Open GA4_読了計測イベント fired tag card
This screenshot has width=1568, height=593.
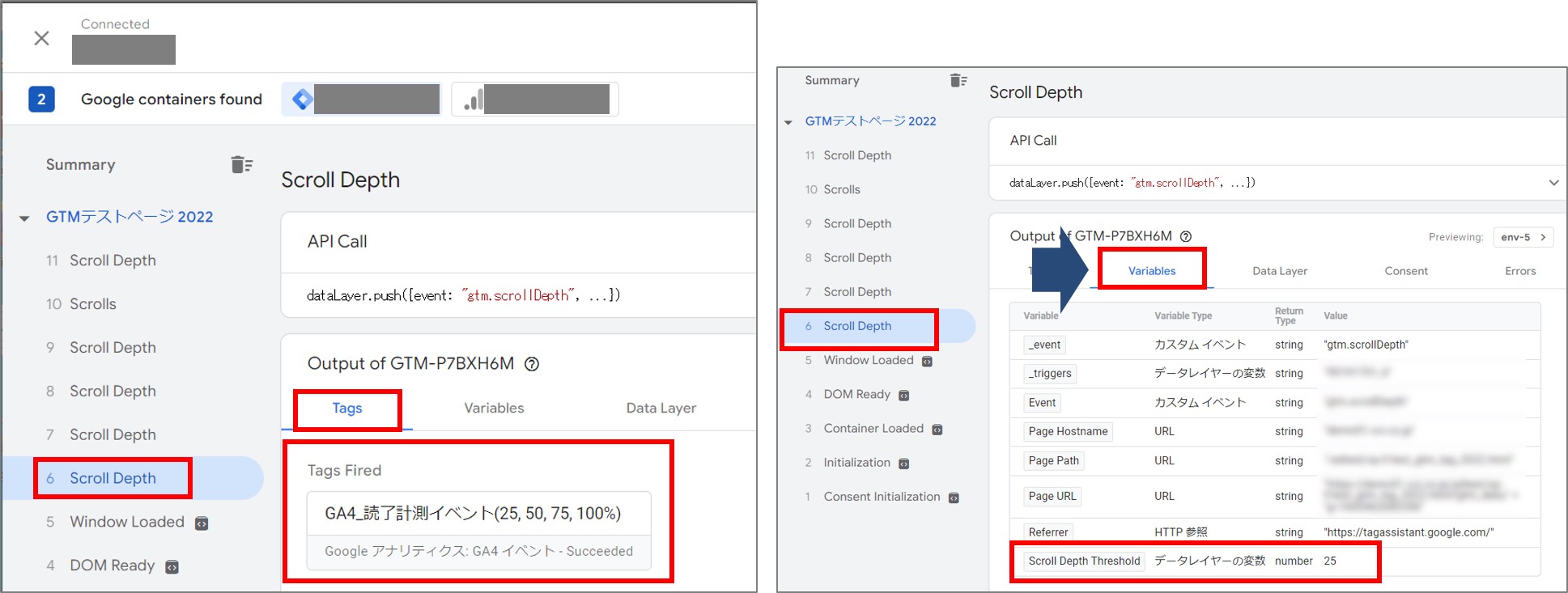479,531
